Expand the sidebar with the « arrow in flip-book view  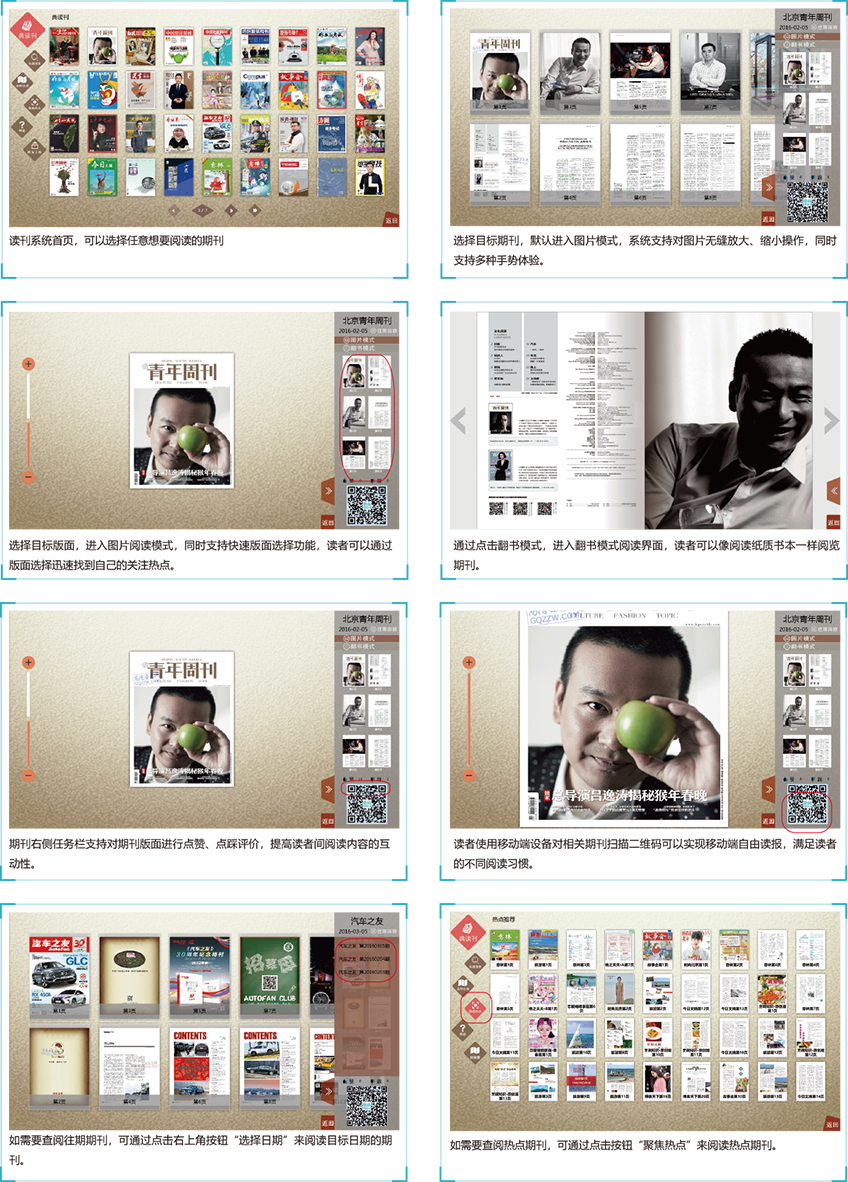[833, 491]
